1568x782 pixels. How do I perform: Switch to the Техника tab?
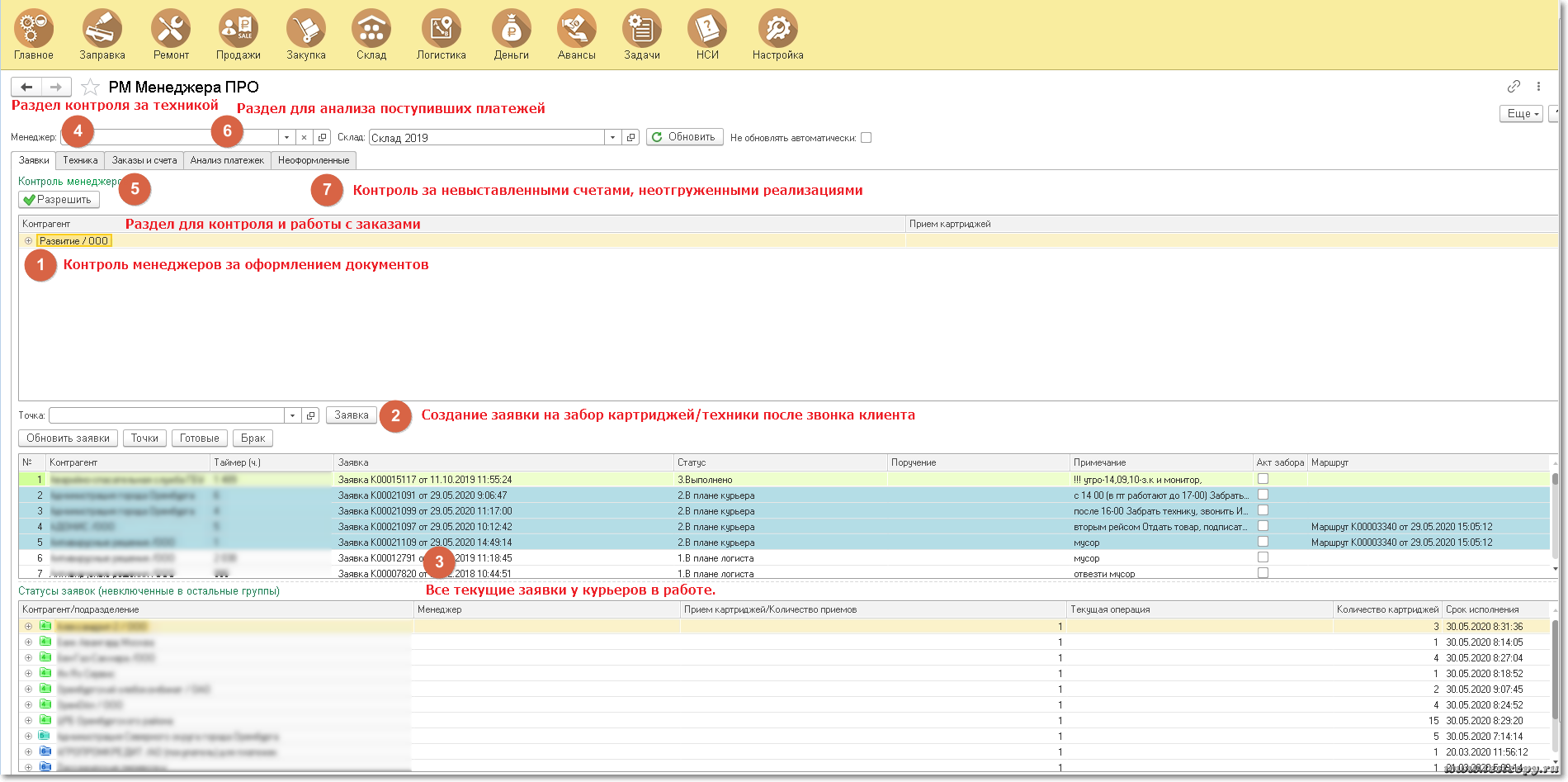point(80,160)
